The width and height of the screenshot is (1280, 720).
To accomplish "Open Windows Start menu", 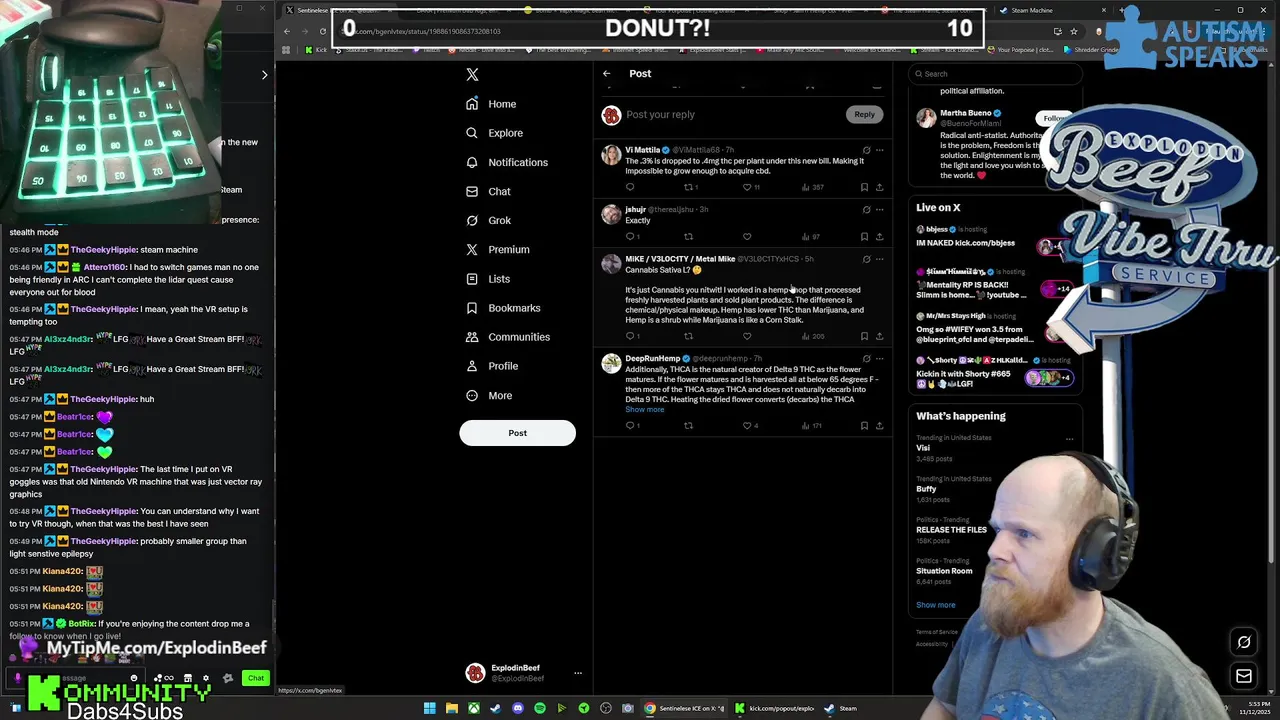I will pos(429,708).
